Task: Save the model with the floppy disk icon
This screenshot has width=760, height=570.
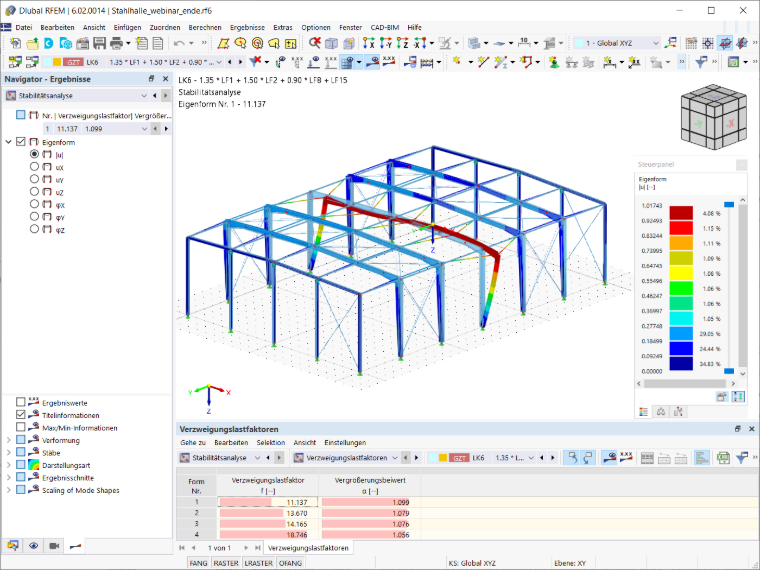Action: 99,43
